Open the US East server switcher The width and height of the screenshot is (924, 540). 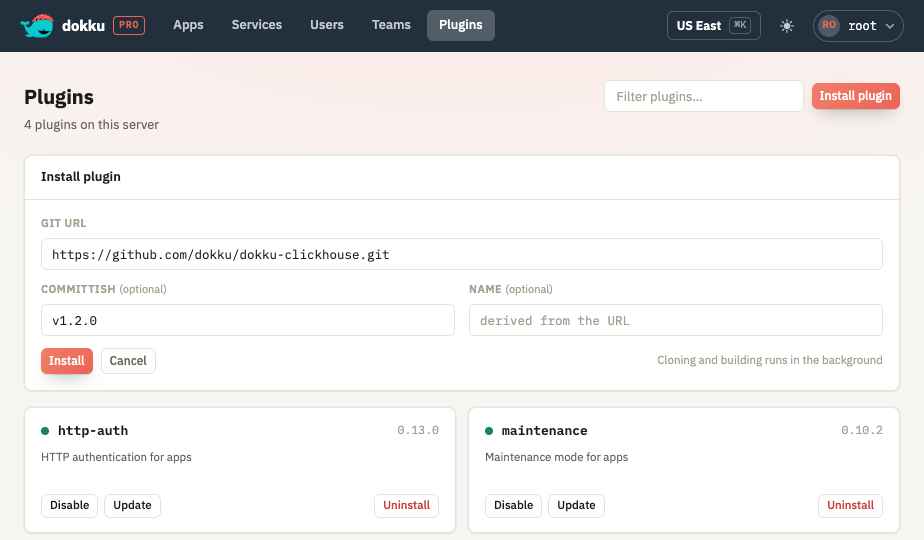click(x=714, y=26)
